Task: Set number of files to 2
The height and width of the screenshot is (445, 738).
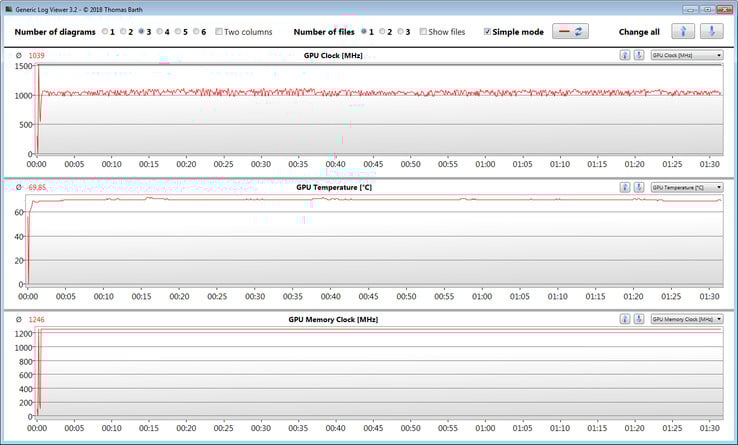Action: tap(382, 32)
